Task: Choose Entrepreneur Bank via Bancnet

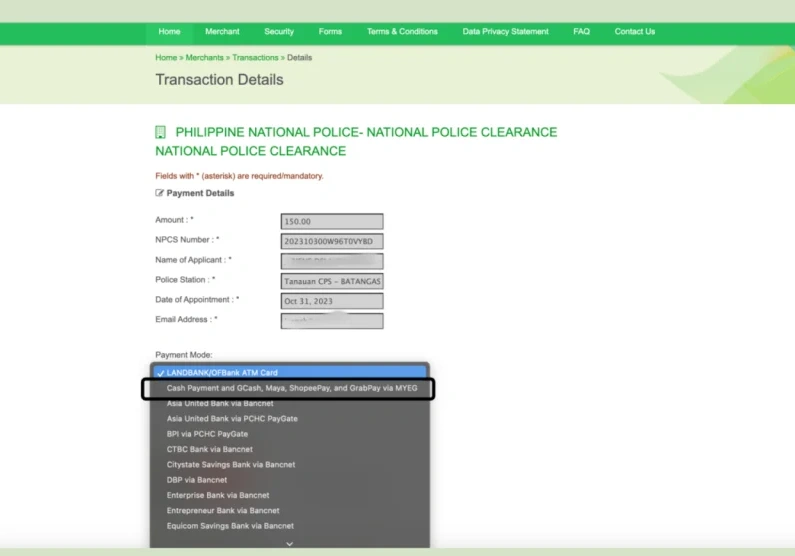Action: (290, 510)
